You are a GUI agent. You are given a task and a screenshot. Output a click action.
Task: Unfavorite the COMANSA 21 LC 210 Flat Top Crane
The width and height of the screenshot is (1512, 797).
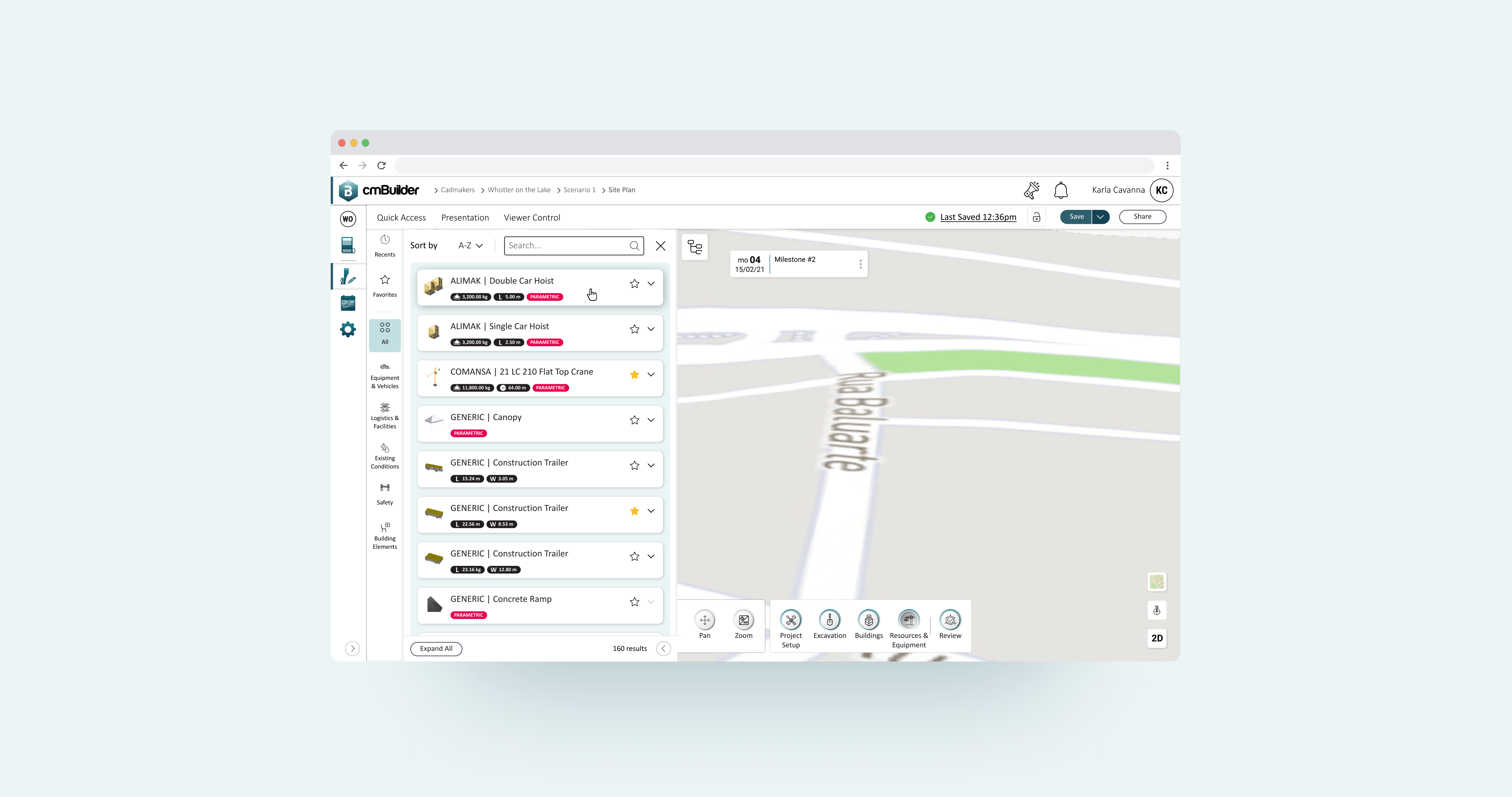pyautogui.click(x=634, y=374)
